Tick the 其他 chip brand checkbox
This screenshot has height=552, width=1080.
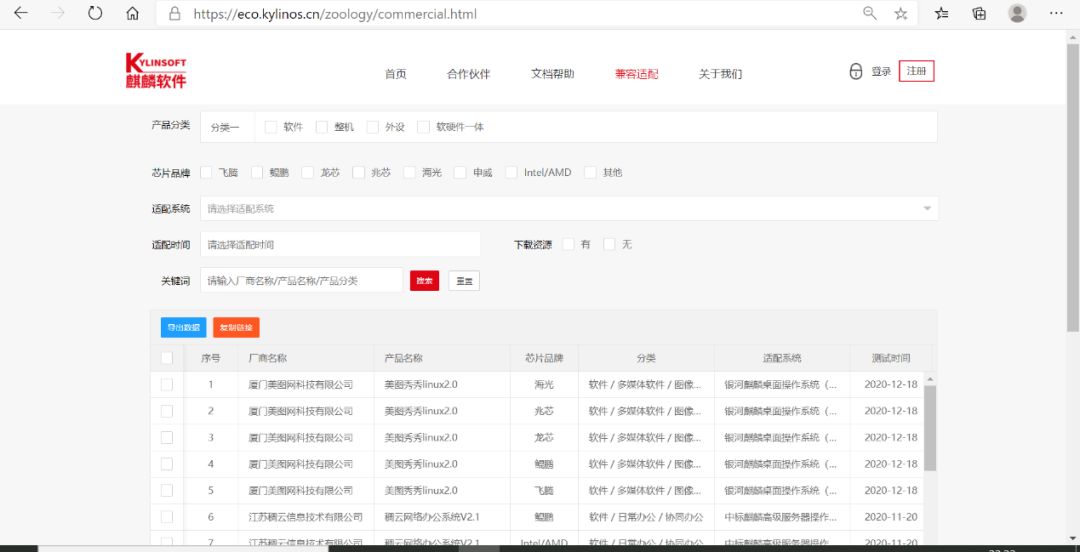click(590, 172)
